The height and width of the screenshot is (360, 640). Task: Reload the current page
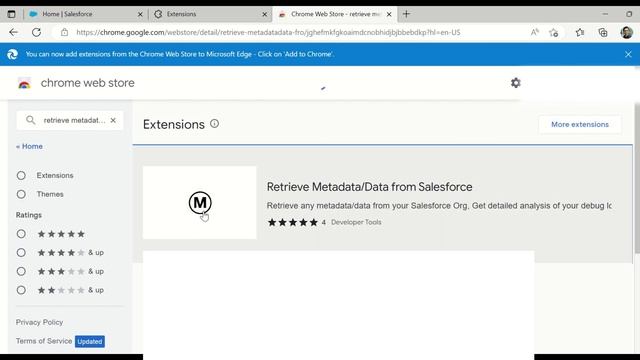click(36, 32)
